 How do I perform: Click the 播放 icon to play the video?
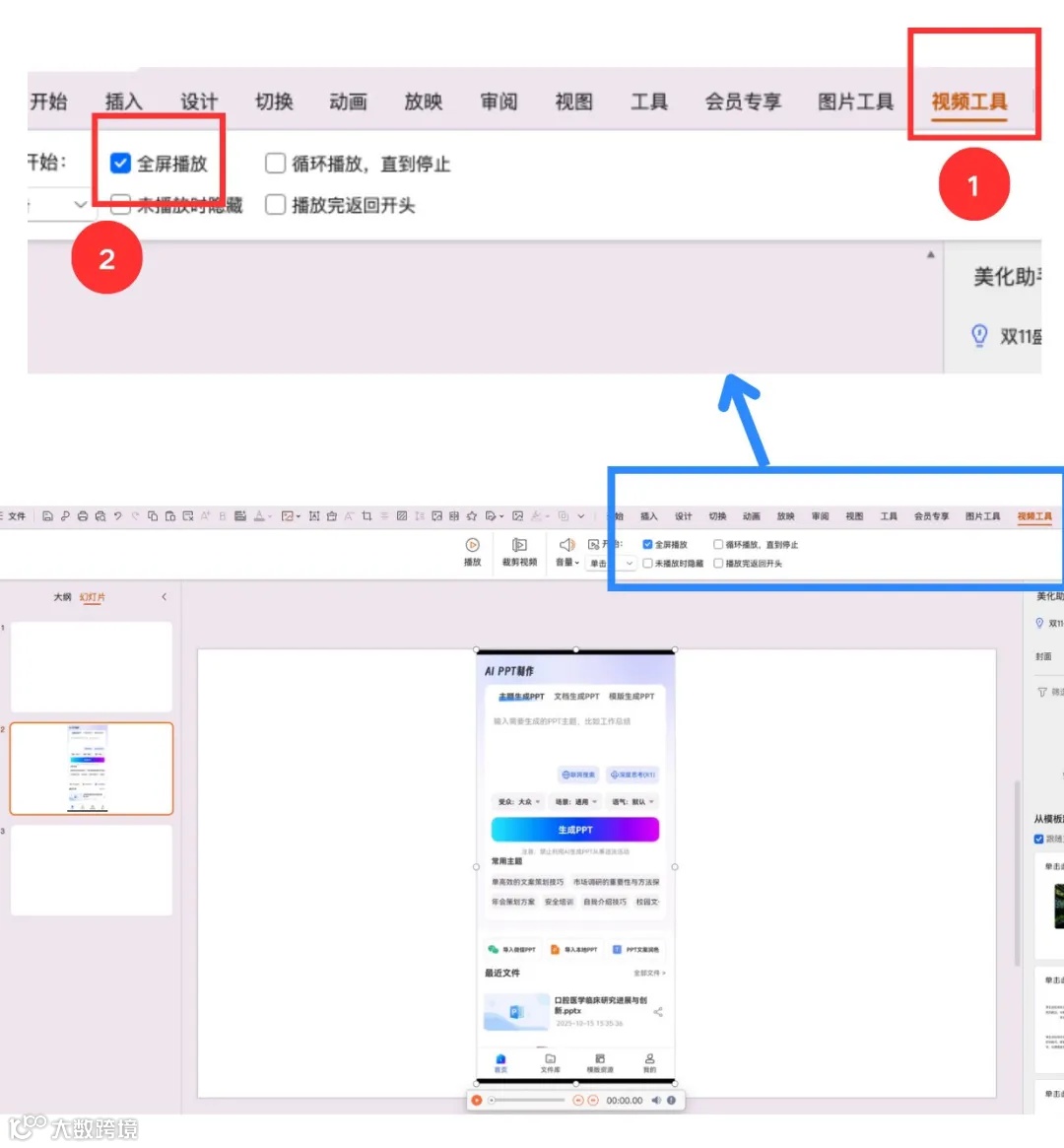click(x=473, y=550)
